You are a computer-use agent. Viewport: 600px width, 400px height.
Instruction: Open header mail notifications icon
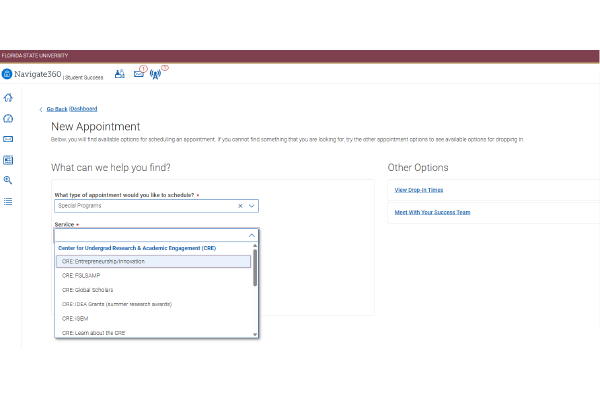[x=139, y=74]
